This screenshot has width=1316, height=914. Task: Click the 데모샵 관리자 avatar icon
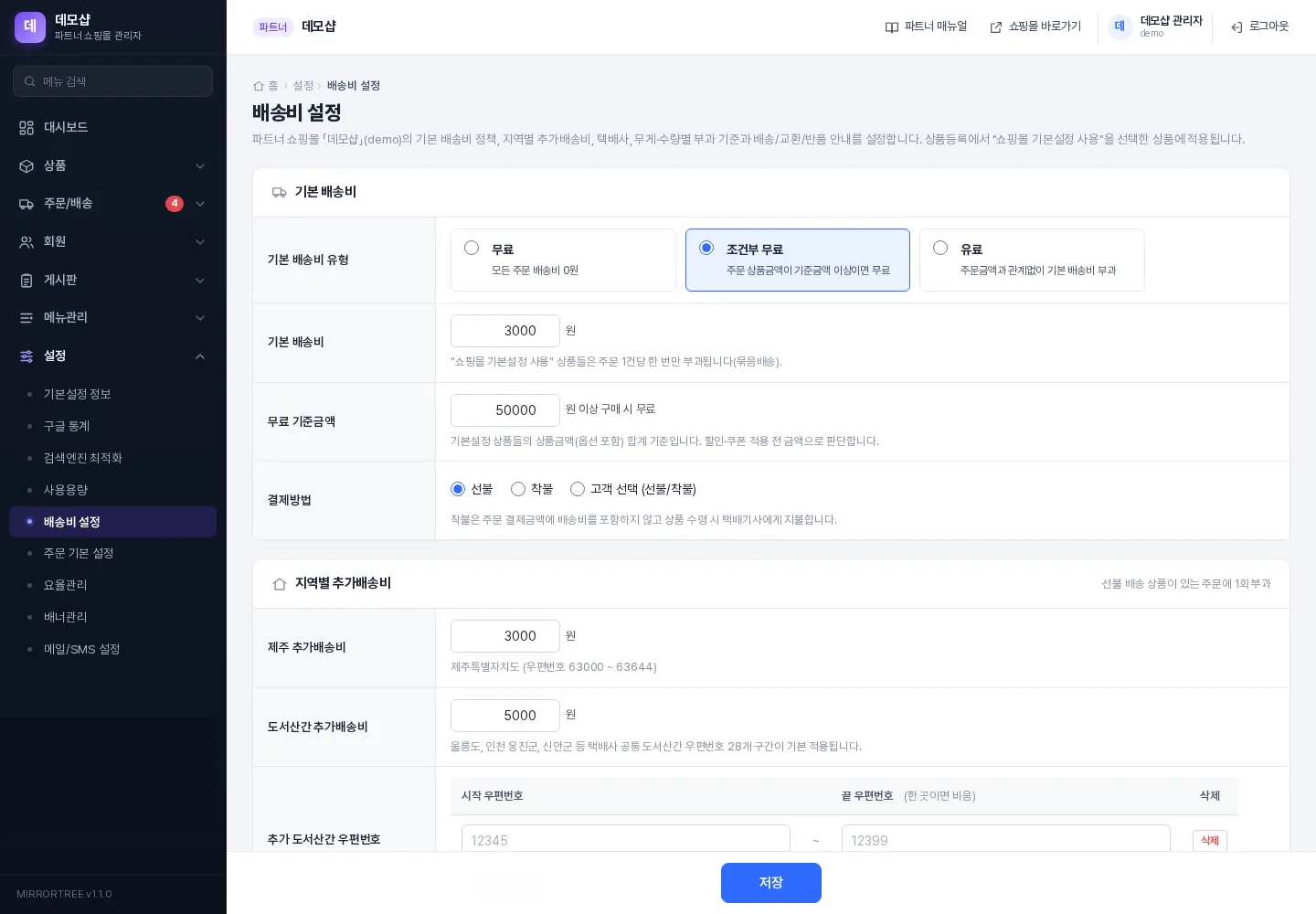(x=1120, y=27)
